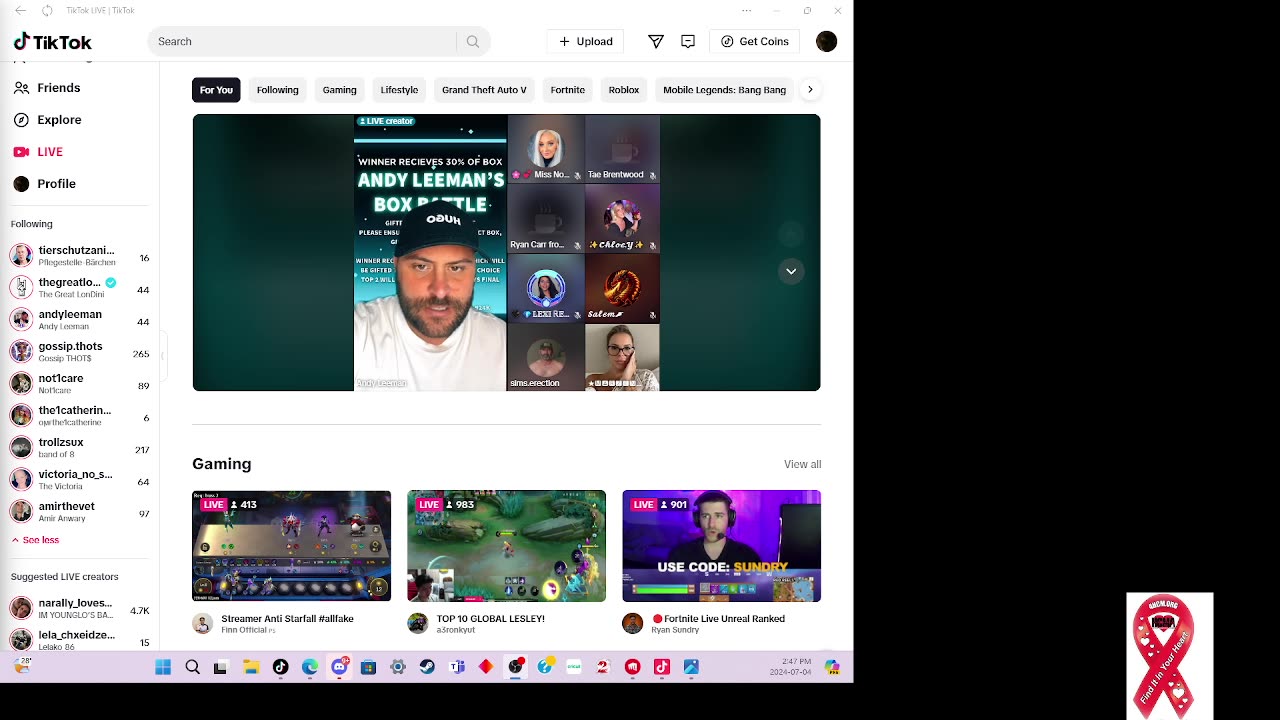
Task: Reload the TikTok page
Action: tap(47, 10)
